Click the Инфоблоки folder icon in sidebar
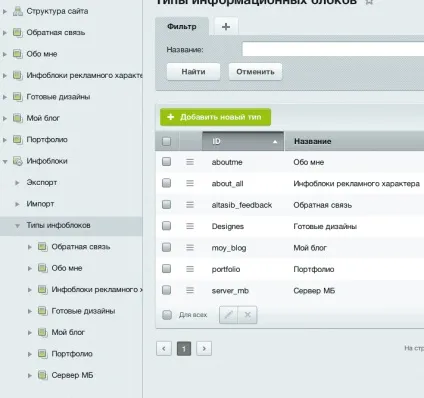Screen dimensions: 424x398 click(x=18, y=161)
